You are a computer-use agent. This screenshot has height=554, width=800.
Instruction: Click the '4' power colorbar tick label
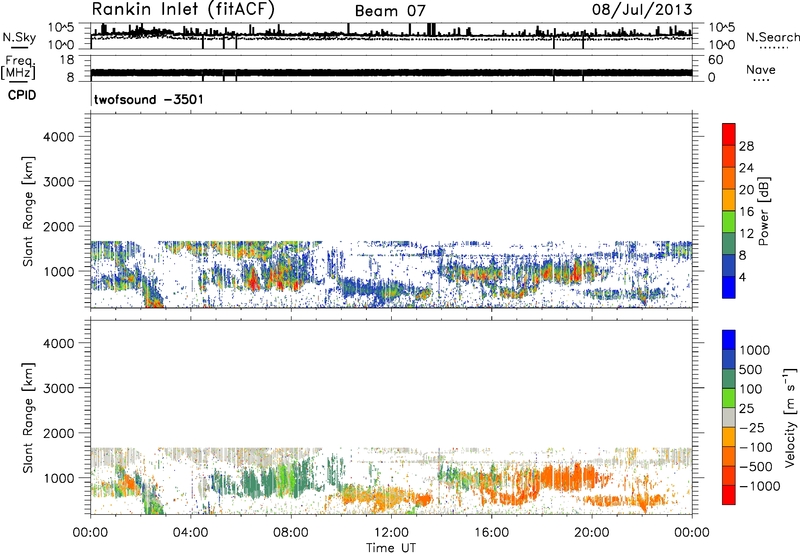(742, 277)
